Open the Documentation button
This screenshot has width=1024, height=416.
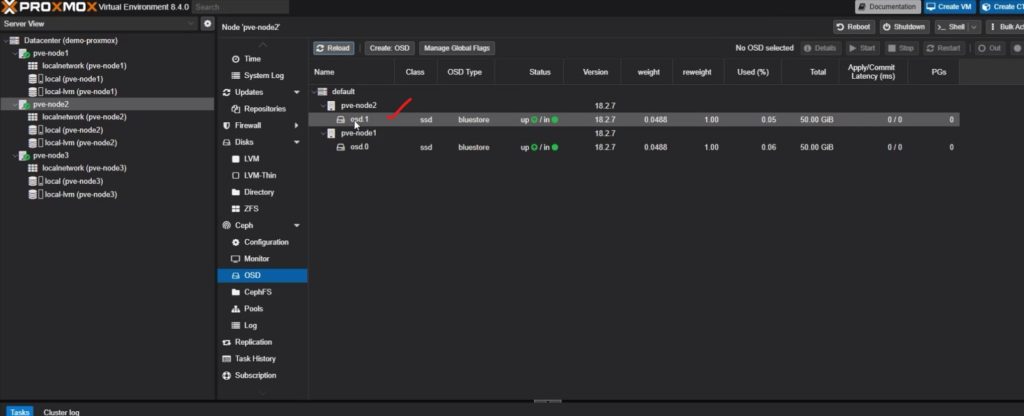coord(888,7)
